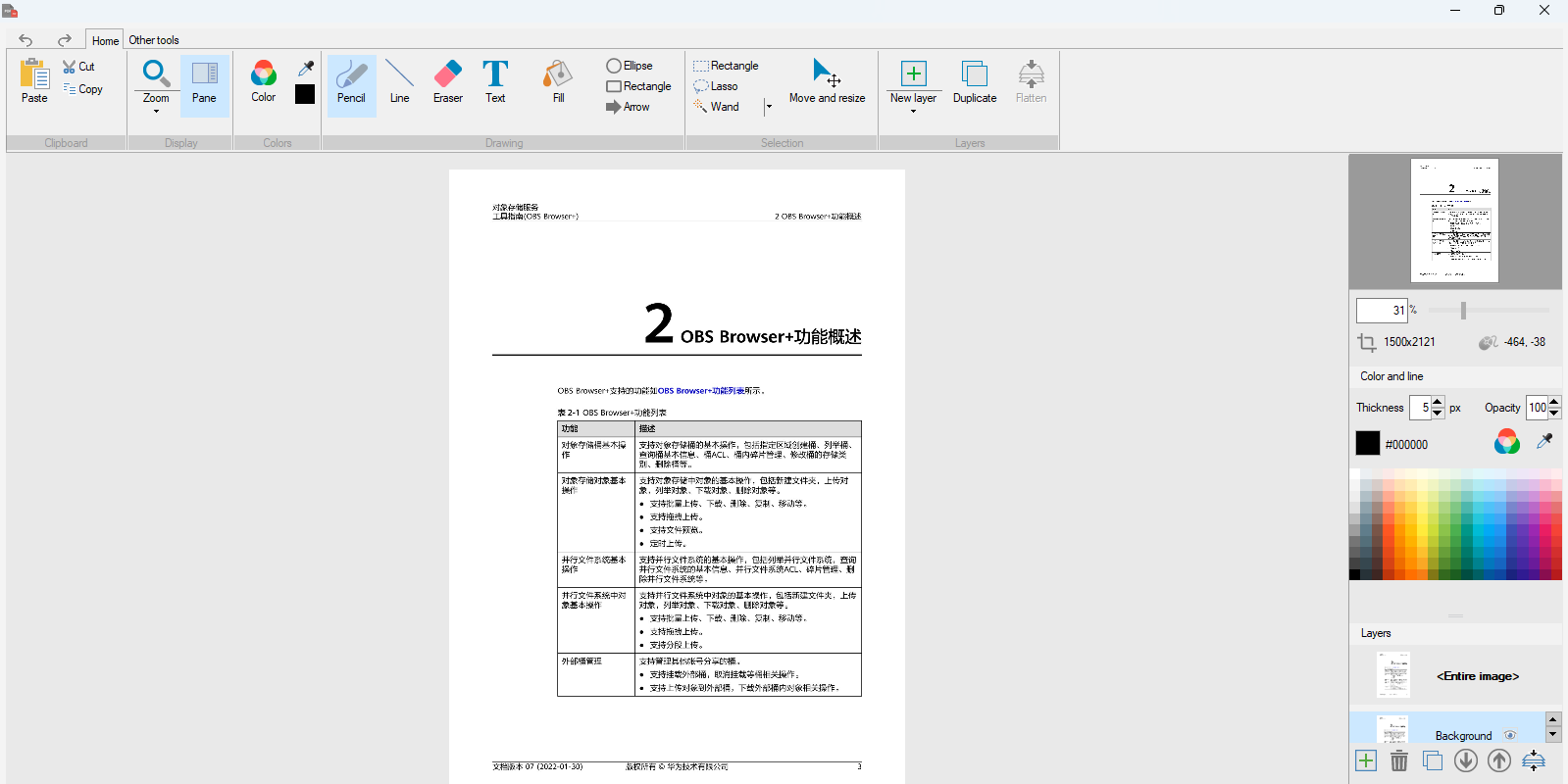1568x784 pixels.
Task: Pick the Rectangle selection tool
Action: tap(726, 66)
